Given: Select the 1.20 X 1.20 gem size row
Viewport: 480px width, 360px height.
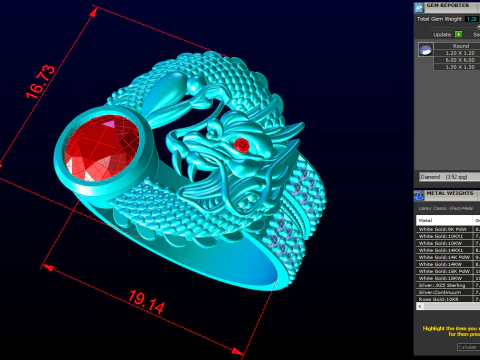Looking at the screenshot, I should click(457, 53).
